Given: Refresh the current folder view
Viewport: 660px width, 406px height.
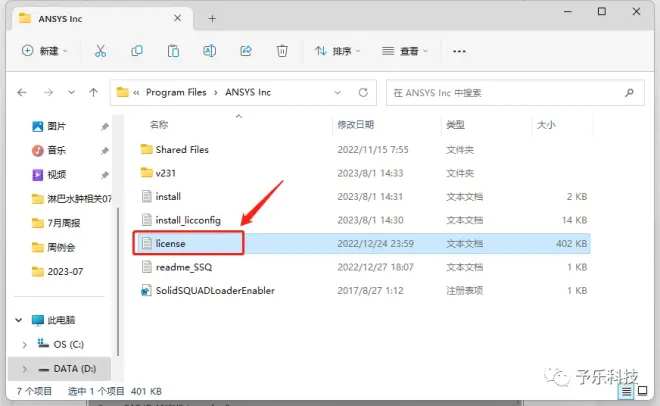Looking at the screenshot, I should [x=363, y=92].
